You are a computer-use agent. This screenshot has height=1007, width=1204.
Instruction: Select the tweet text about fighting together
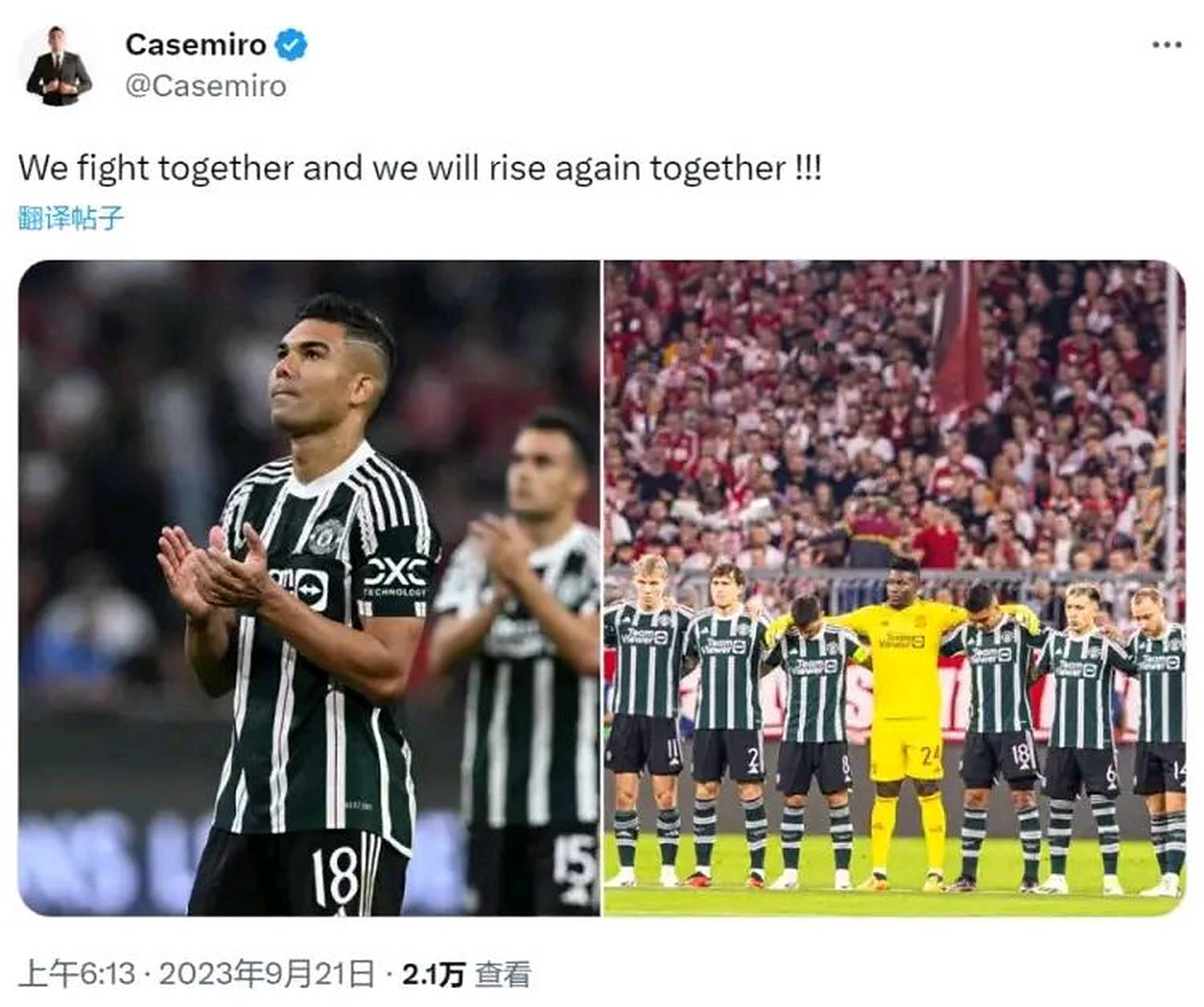(420, 168)
